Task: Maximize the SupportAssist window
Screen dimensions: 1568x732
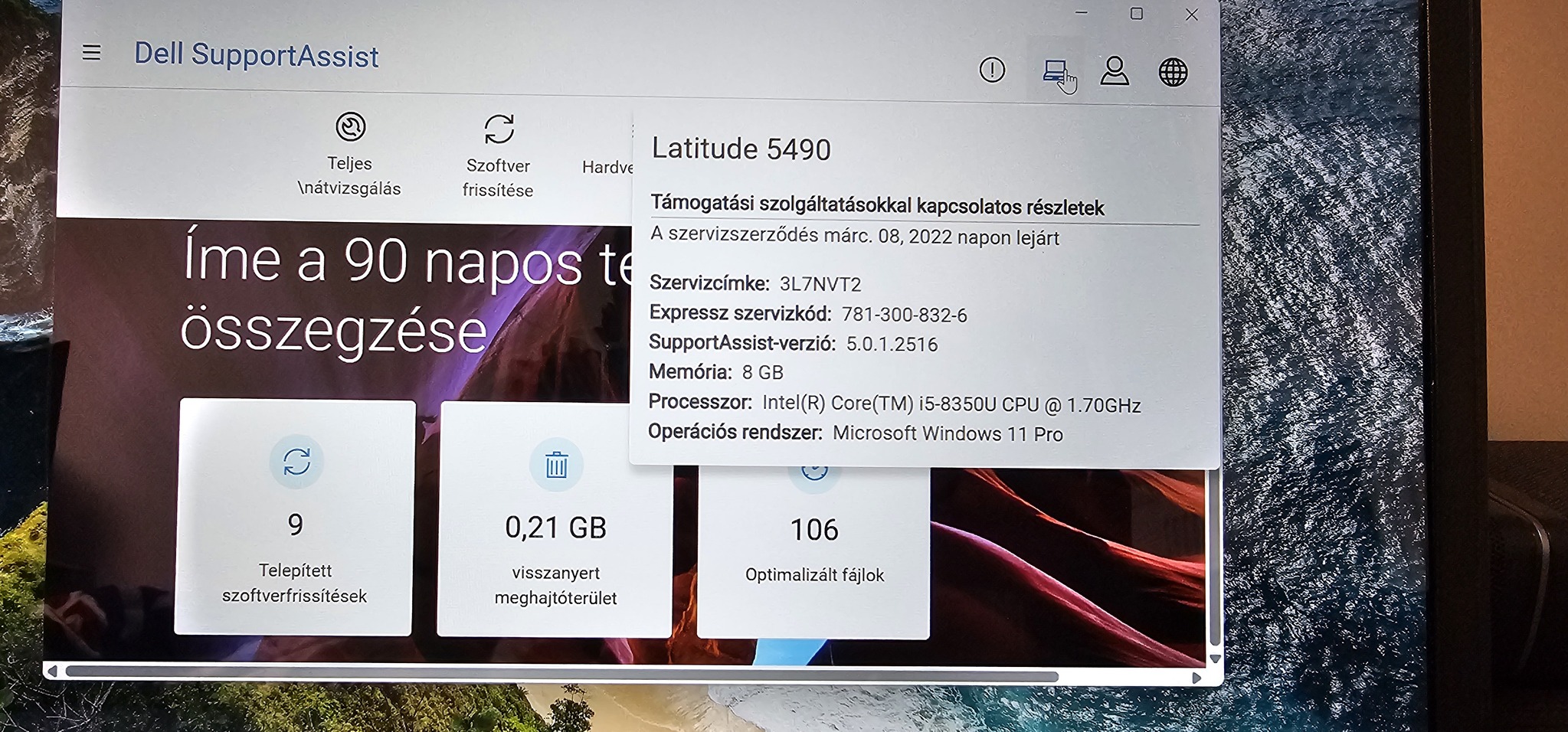Action: point(1137,13)
